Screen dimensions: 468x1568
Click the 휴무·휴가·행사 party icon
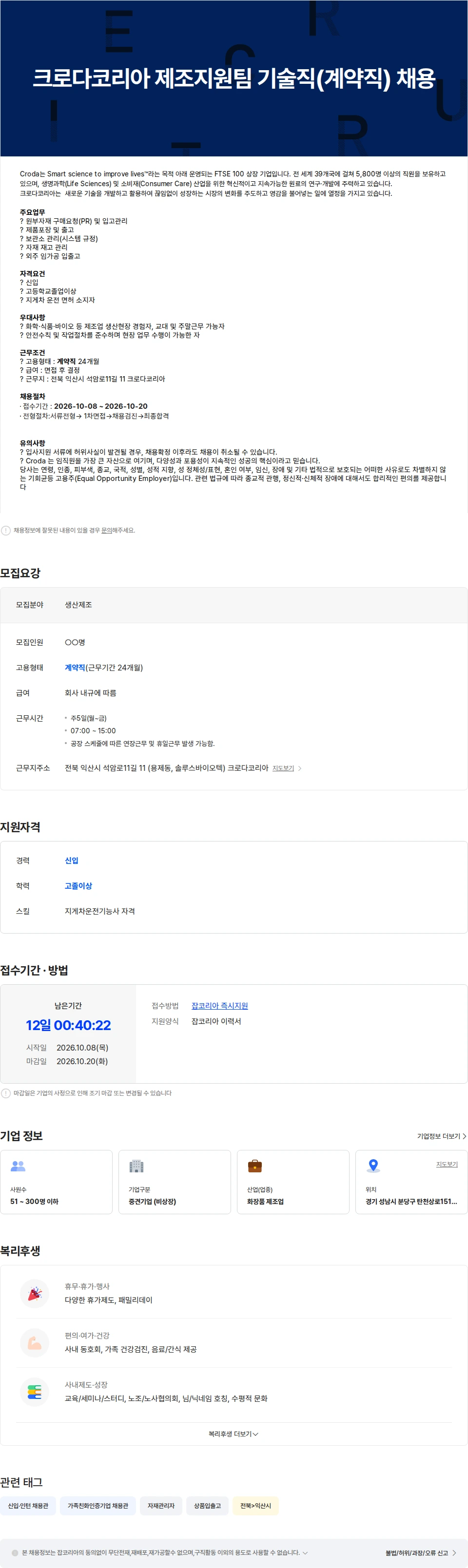tap(35, 1294)
